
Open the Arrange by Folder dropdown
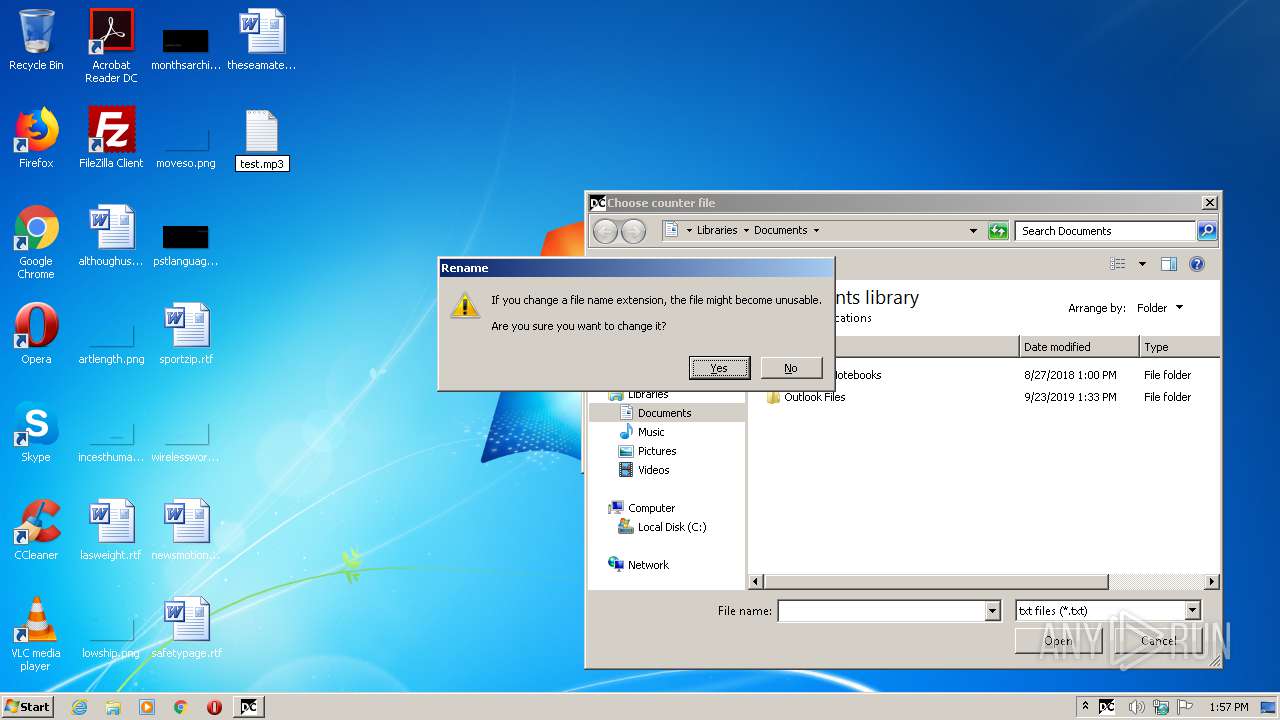tap(1160, 308)
